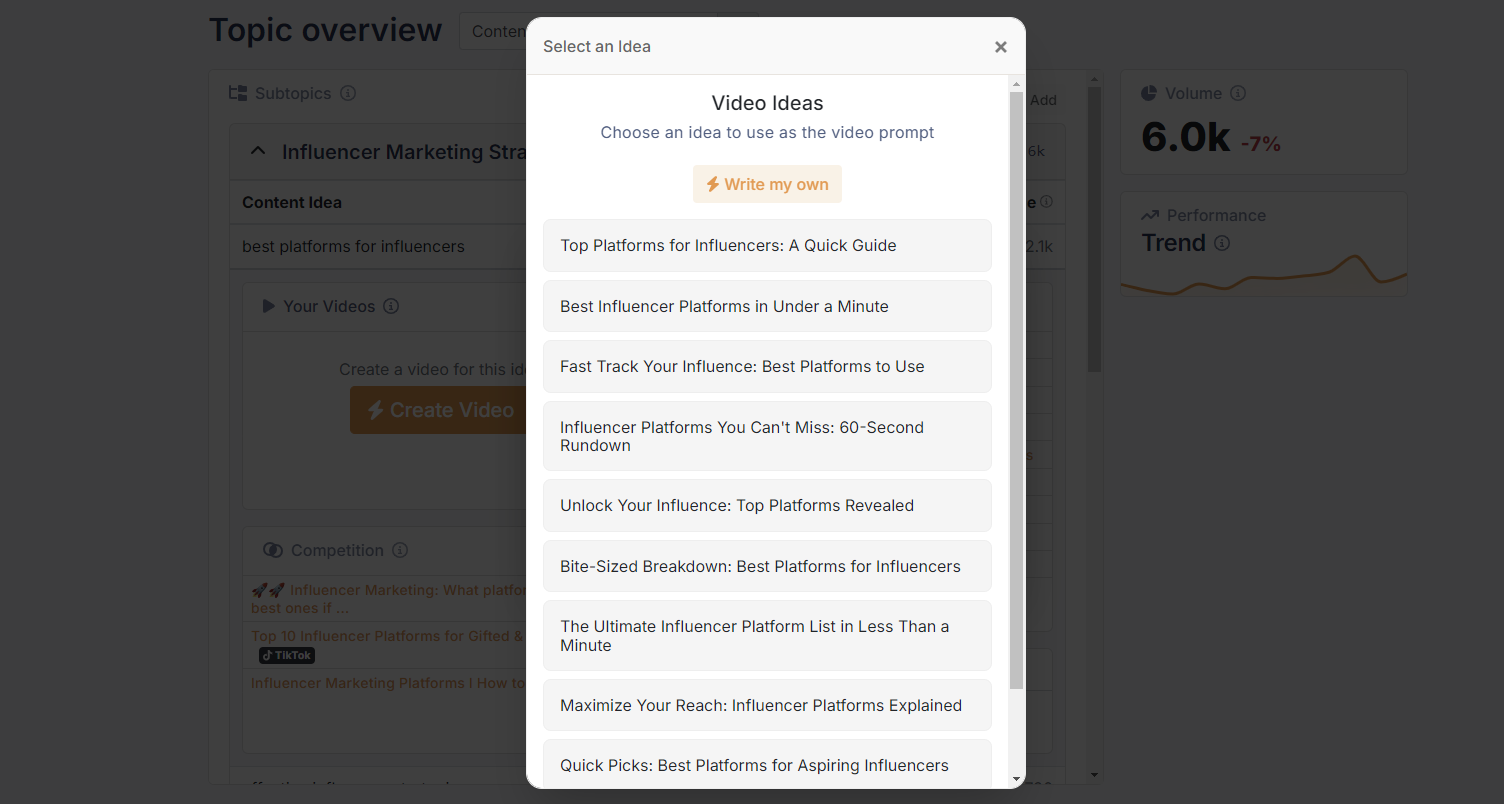Viewport: 1504px width, 804px height.
Task: Click the Add button in the keywords panel
Action: tap(1043, 100)
